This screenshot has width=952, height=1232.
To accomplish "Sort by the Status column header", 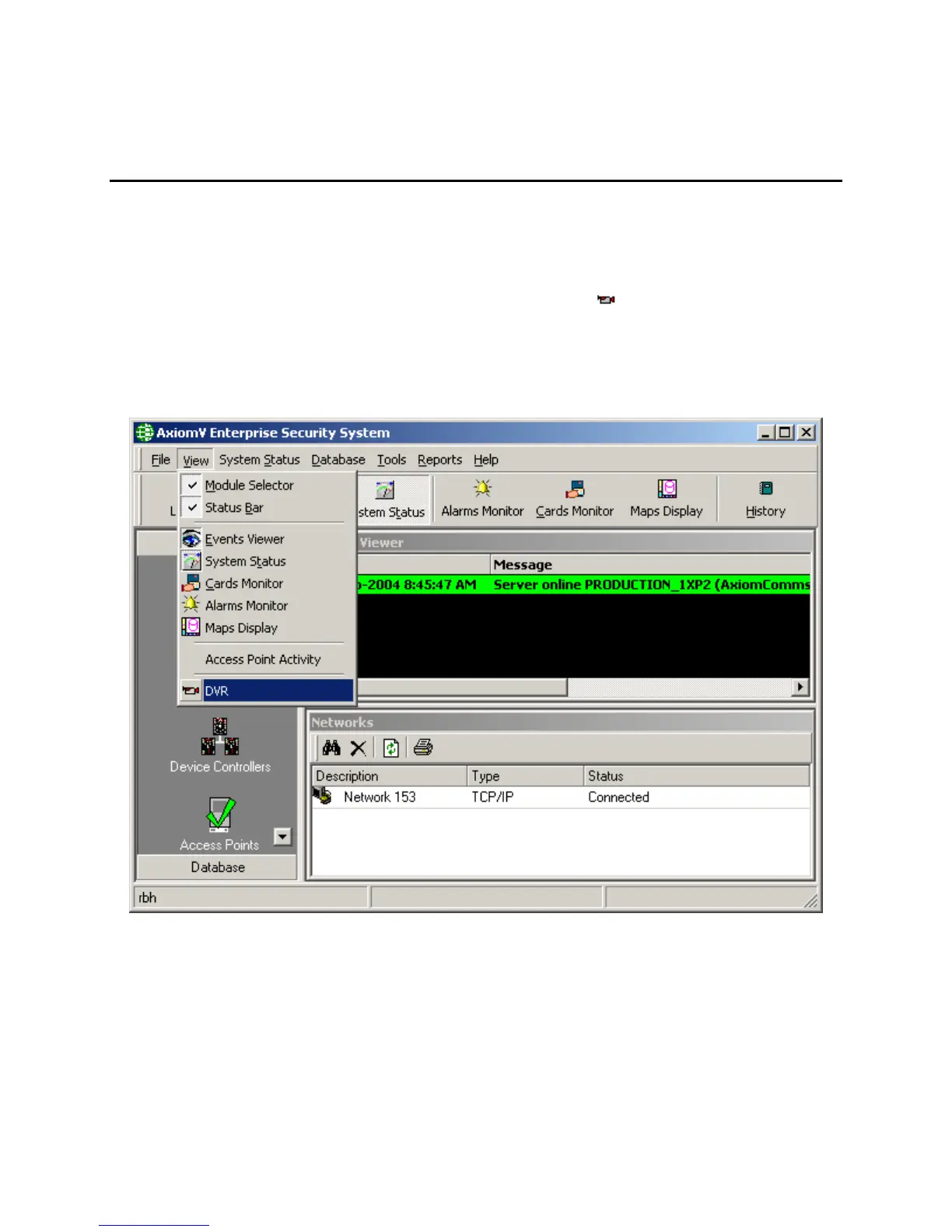I will point(697,776).
